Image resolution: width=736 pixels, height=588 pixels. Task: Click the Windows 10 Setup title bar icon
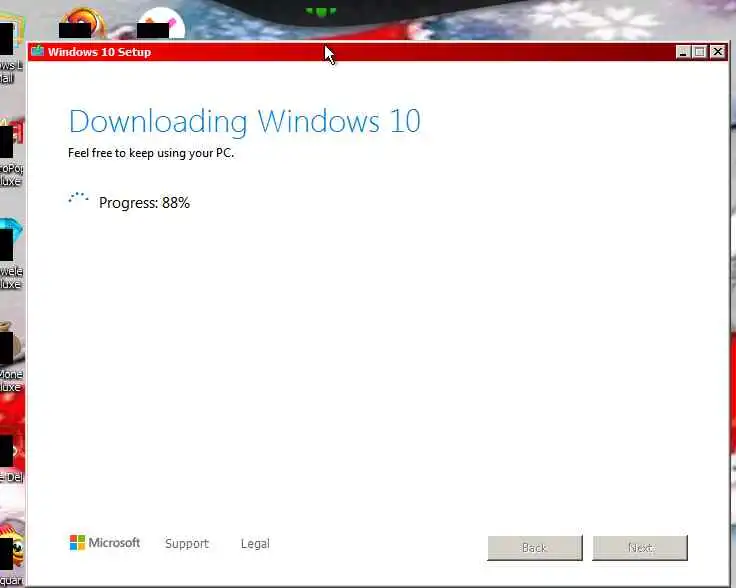point(38,51)
